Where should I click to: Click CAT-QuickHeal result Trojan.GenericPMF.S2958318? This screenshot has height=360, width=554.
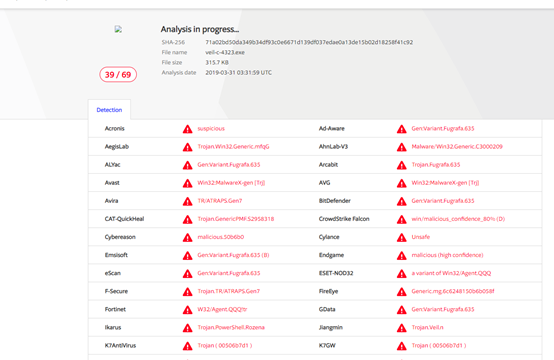coord(236,219)
